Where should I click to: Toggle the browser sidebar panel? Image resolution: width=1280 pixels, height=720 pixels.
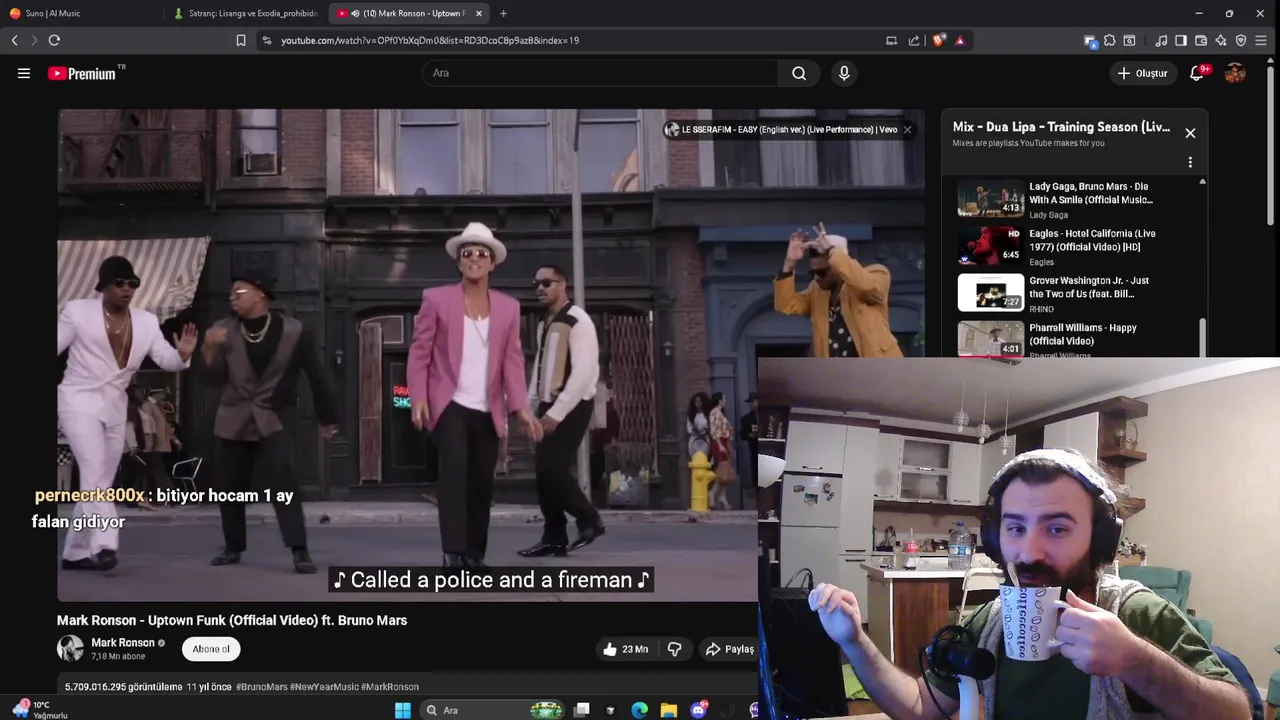coord(1181,40)
